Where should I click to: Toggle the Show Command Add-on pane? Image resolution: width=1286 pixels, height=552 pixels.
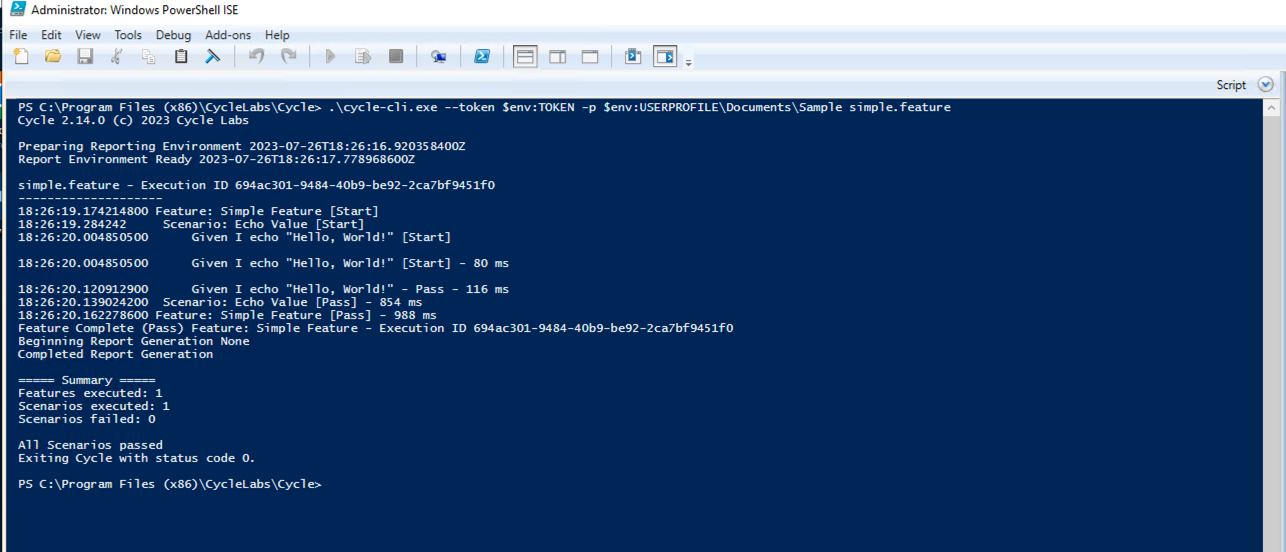click(665, 57)
